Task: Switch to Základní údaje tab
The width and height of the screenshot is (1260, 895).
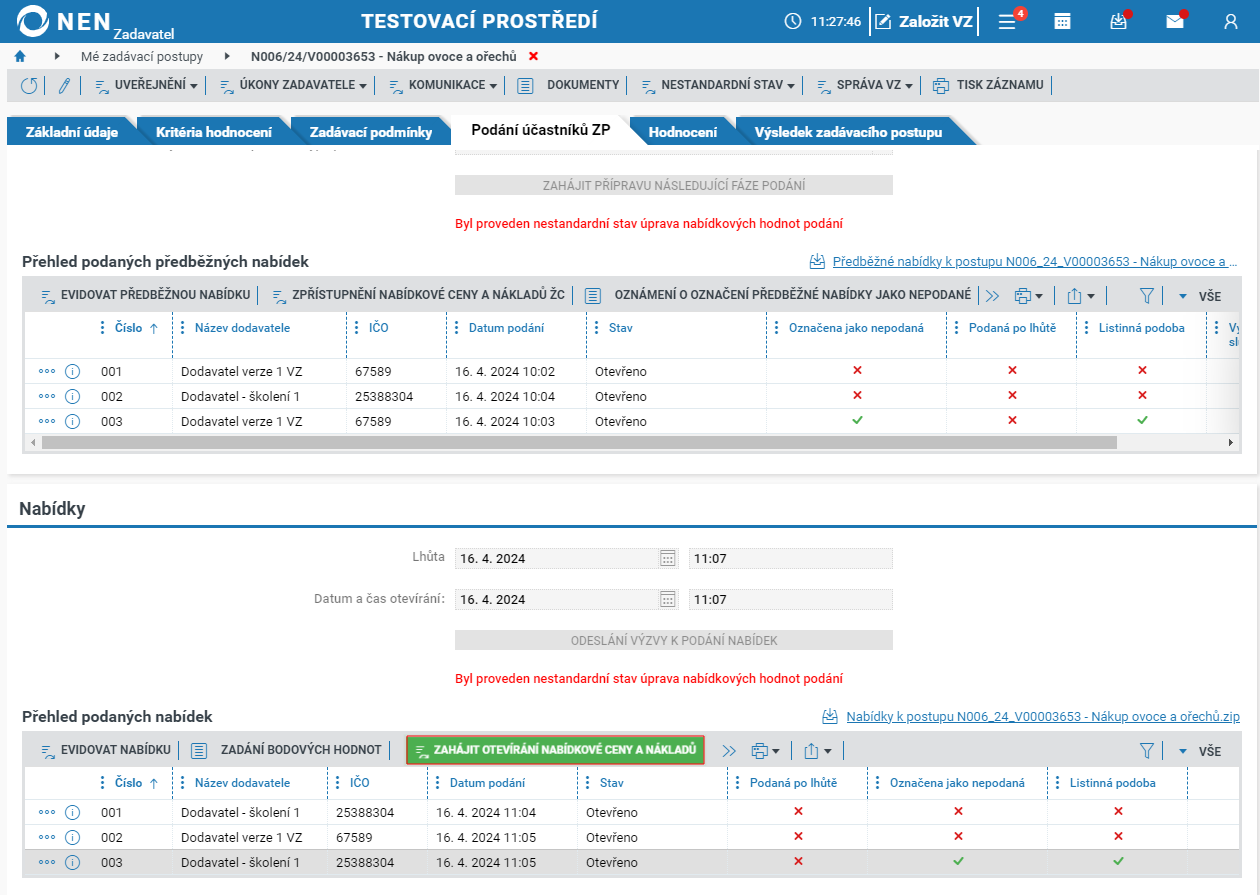Action: pyautogui.click(x=72, y=132)
